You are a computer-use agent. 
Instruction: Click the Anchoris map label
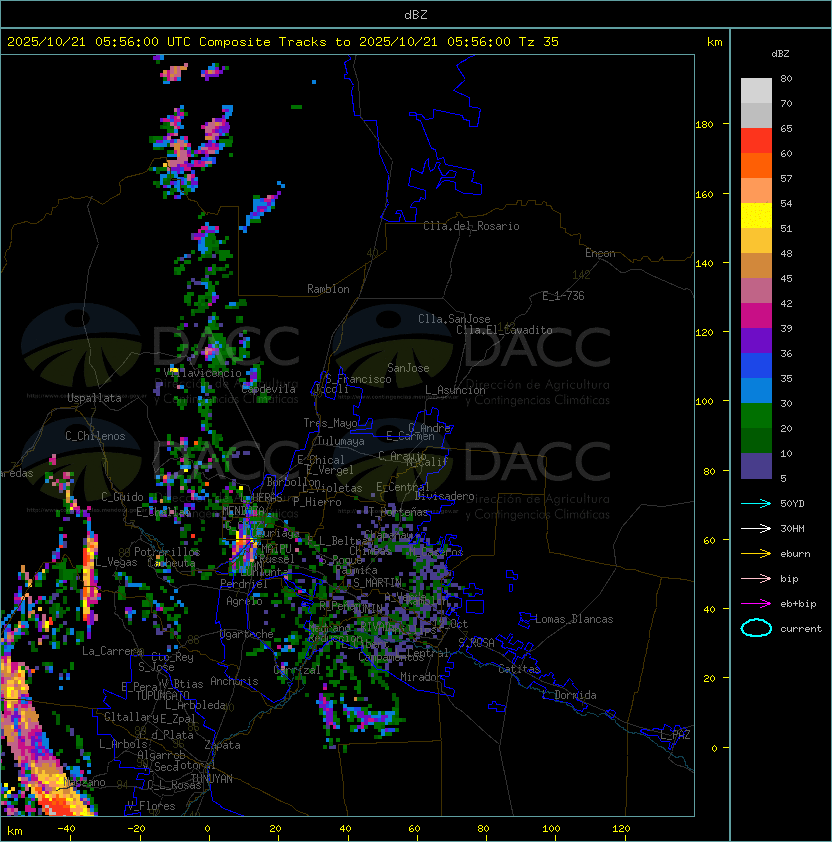[x=234, y=681]
